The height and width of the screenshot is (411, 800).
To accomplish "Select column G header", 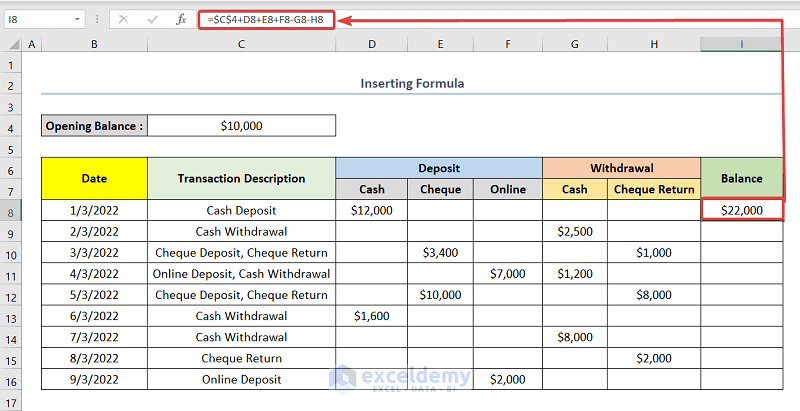I will (x=574, y=44).
